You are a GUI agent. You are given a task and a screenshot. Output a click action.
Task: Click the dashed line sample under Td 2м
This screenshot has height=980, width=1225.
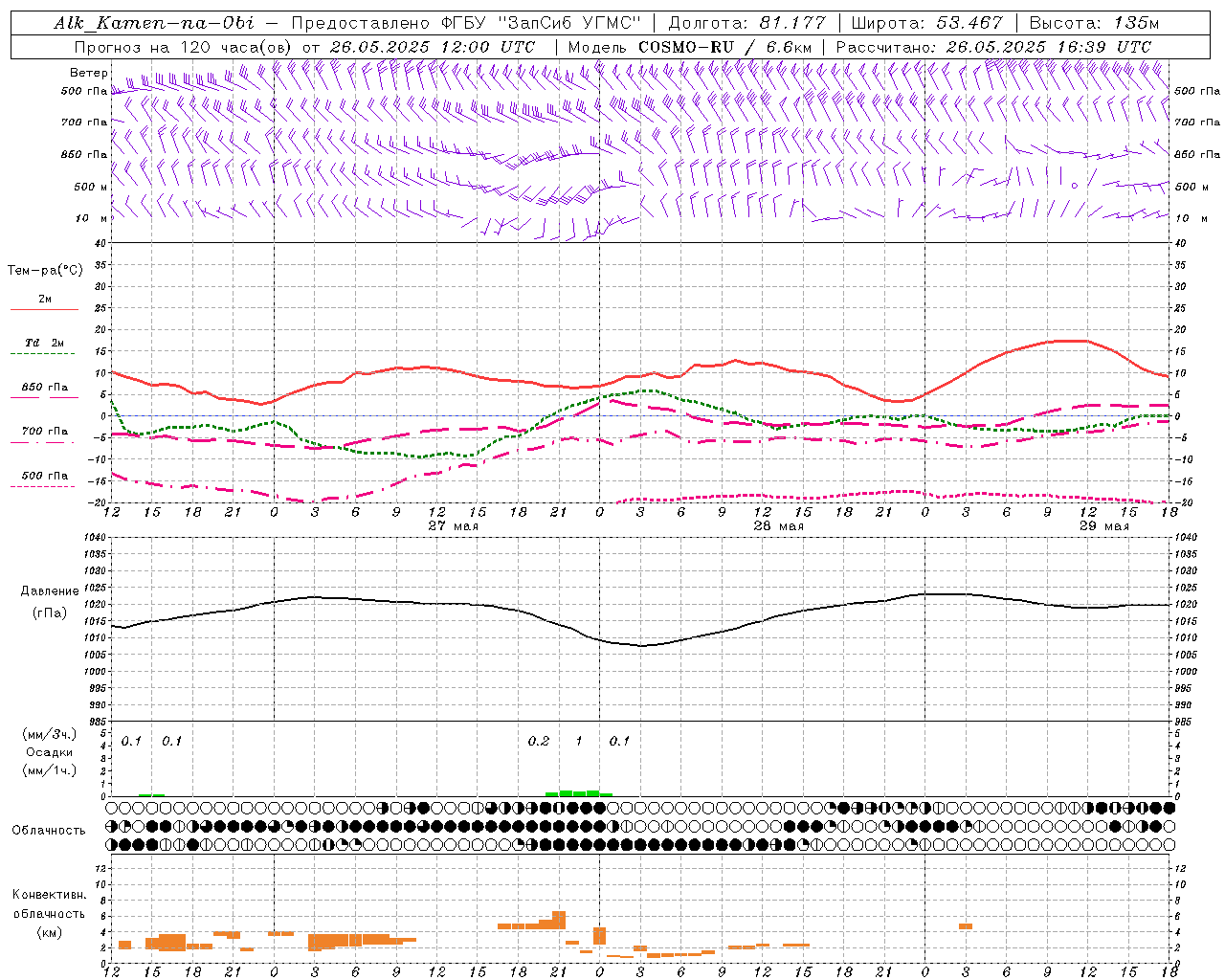click(x=43, y=354)
